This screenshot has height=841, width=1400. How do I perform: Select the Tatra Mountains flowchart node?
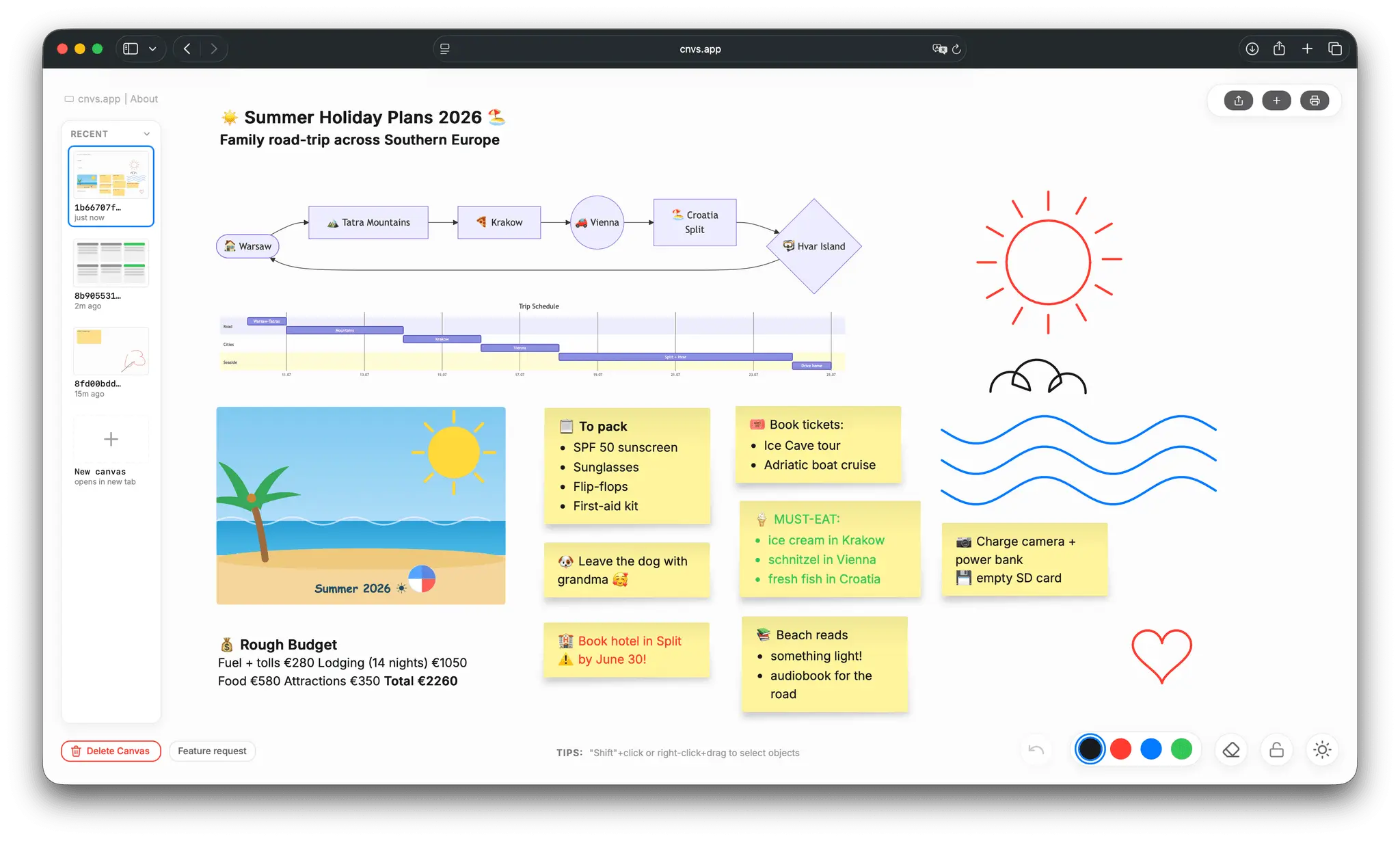point(368,222)
